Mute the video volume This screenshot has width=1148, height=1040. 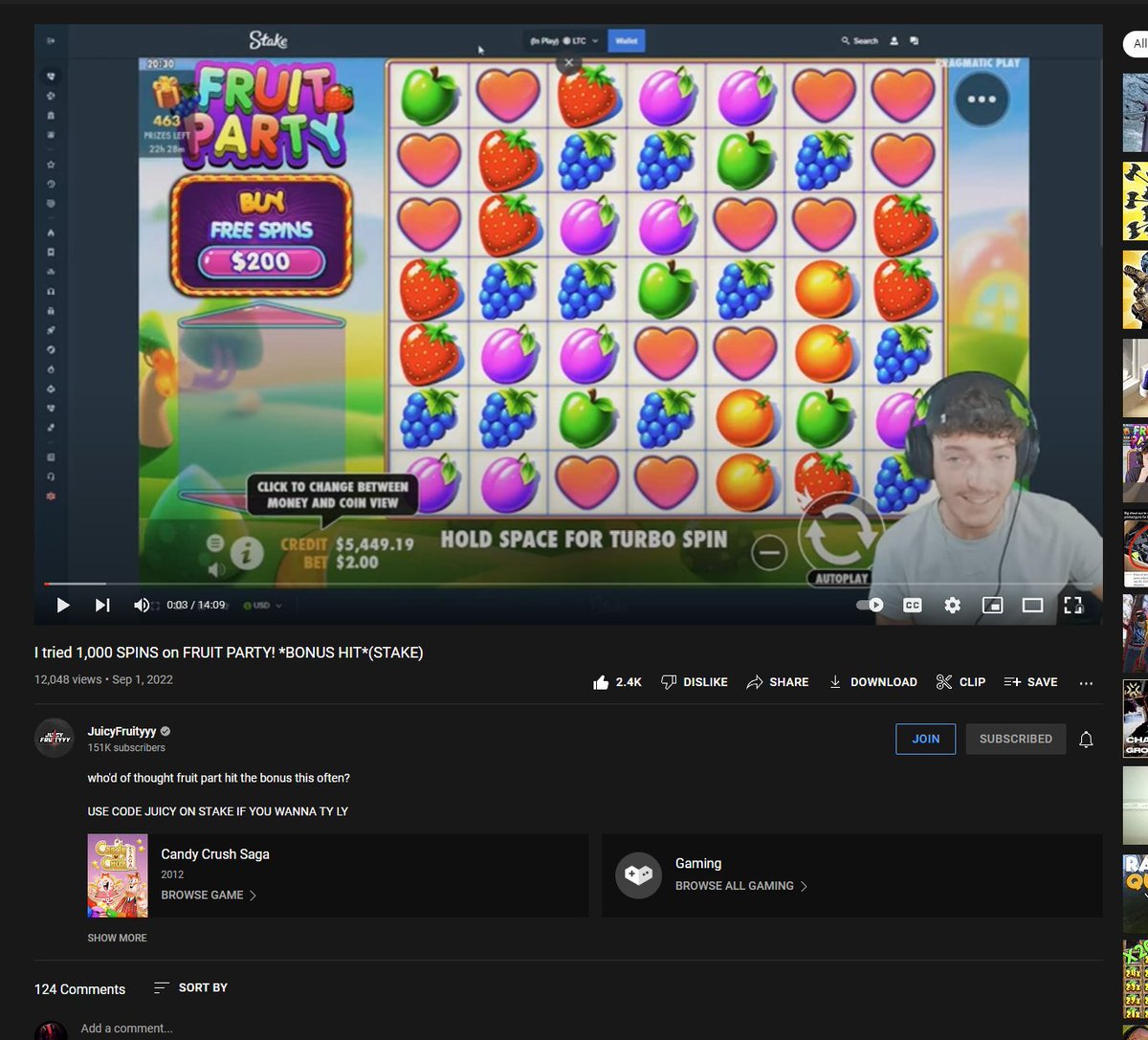point(142,605)
